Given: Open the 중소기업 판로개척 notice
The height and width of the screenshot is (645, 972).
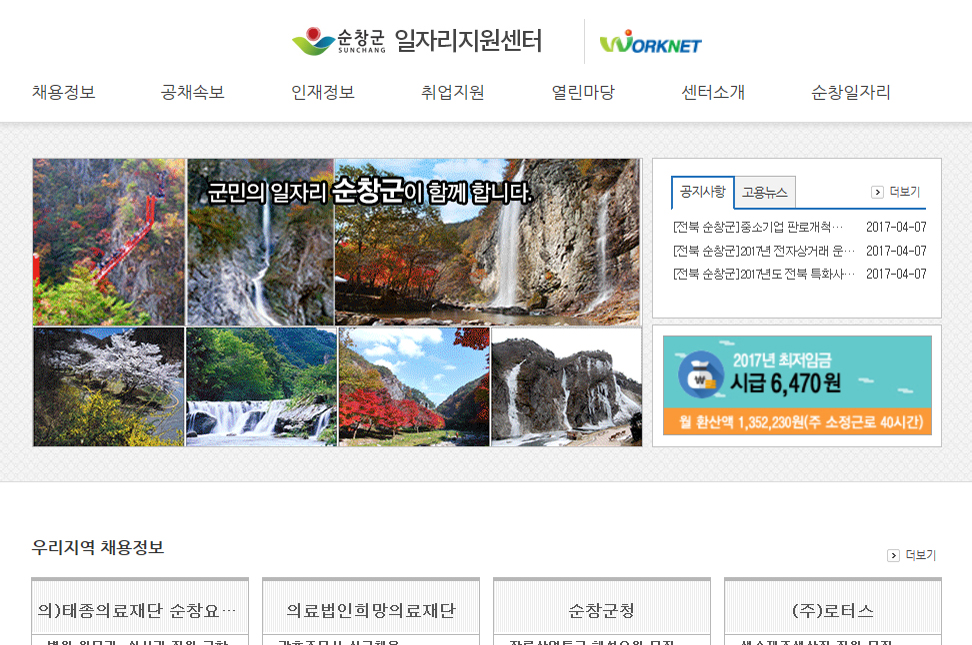Looking at the screenshot, I should coord(758,227).
